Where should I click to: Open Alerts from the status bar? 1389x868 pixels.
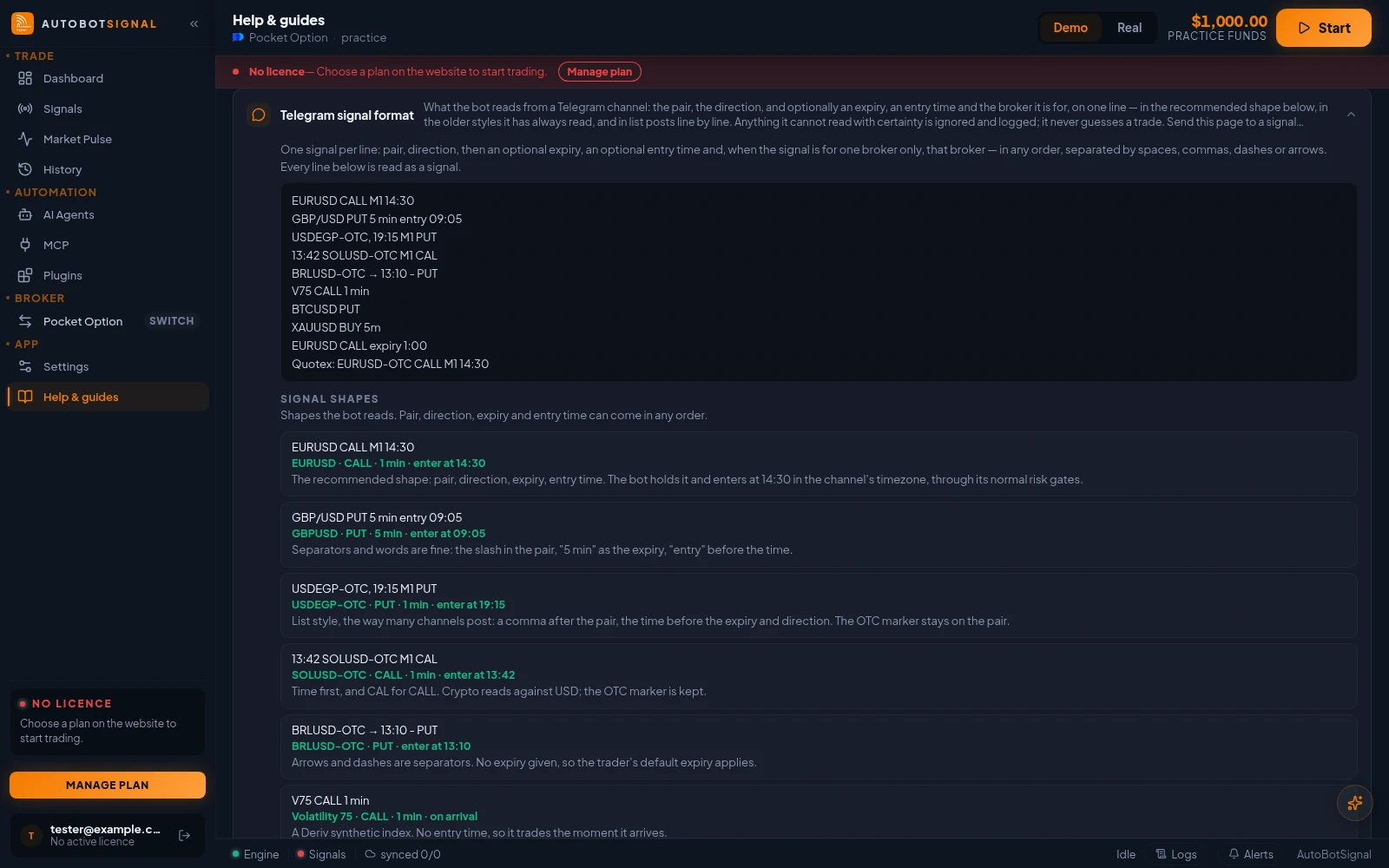pos(1251,854)
